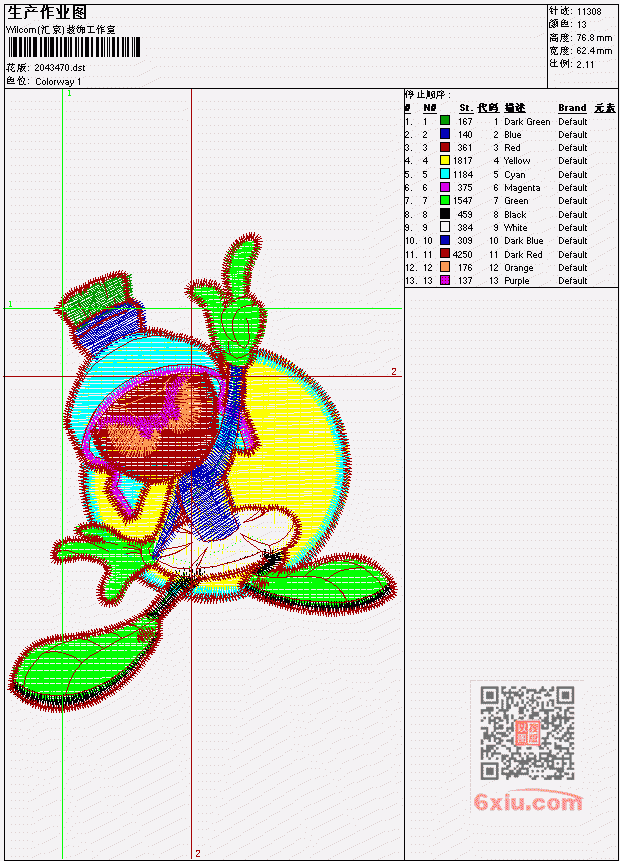The image size is (620, 861).
Task: Click the Red color swatch in row 3
Action: tap(445, 147)
